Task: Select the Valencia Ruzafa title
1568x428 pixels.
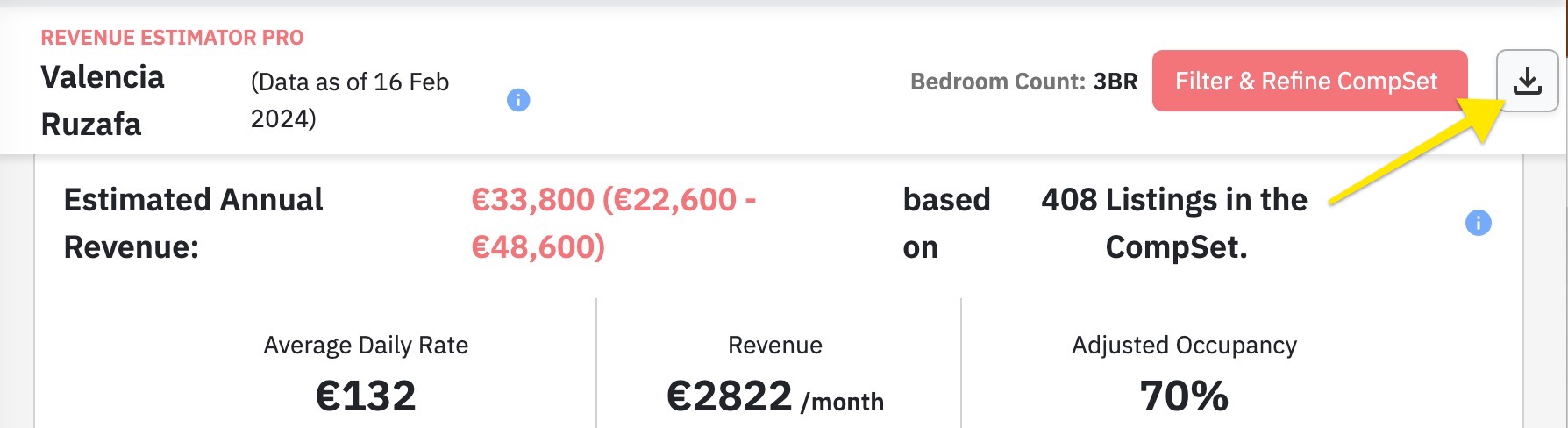Action: pyautogui.click(x=103, y=101)
